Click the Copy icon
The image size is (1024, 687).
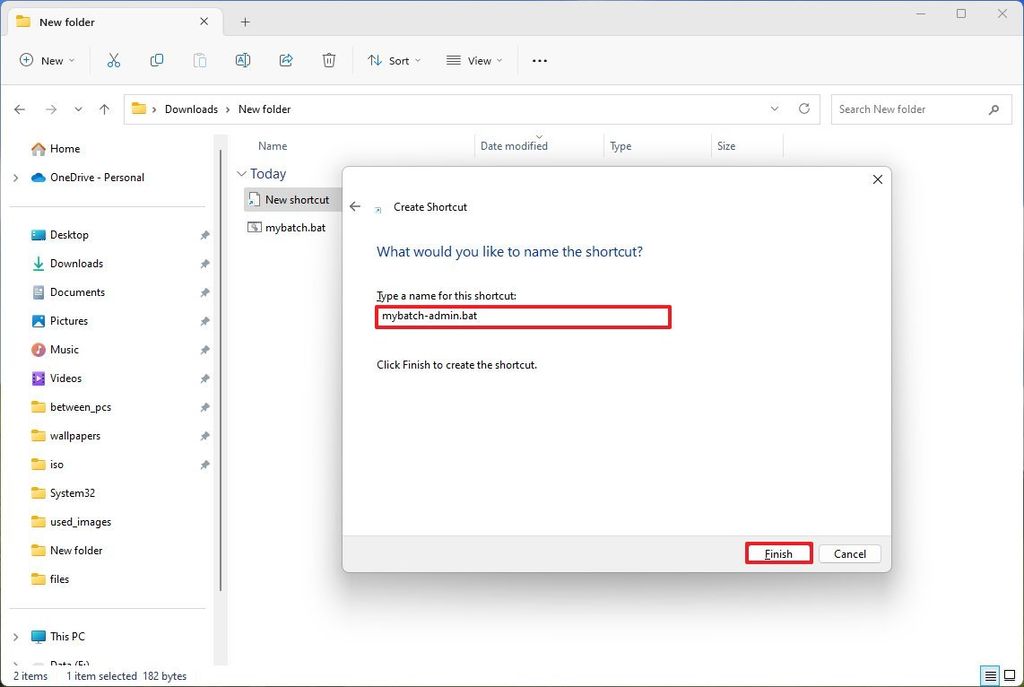pyautogui.click(x=157, y=60)
